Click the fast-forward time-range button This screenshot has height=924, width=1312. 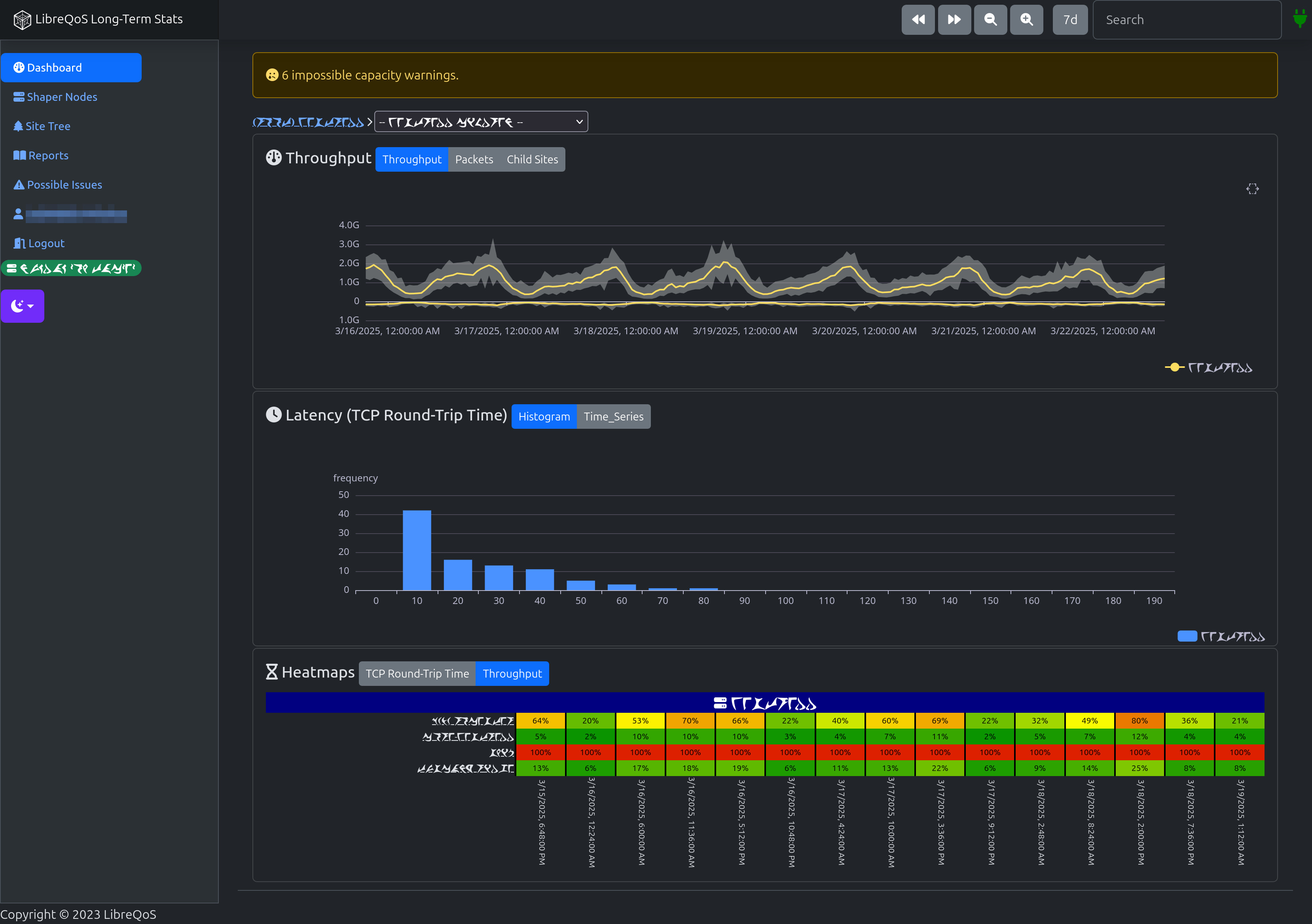pos(954,20)
